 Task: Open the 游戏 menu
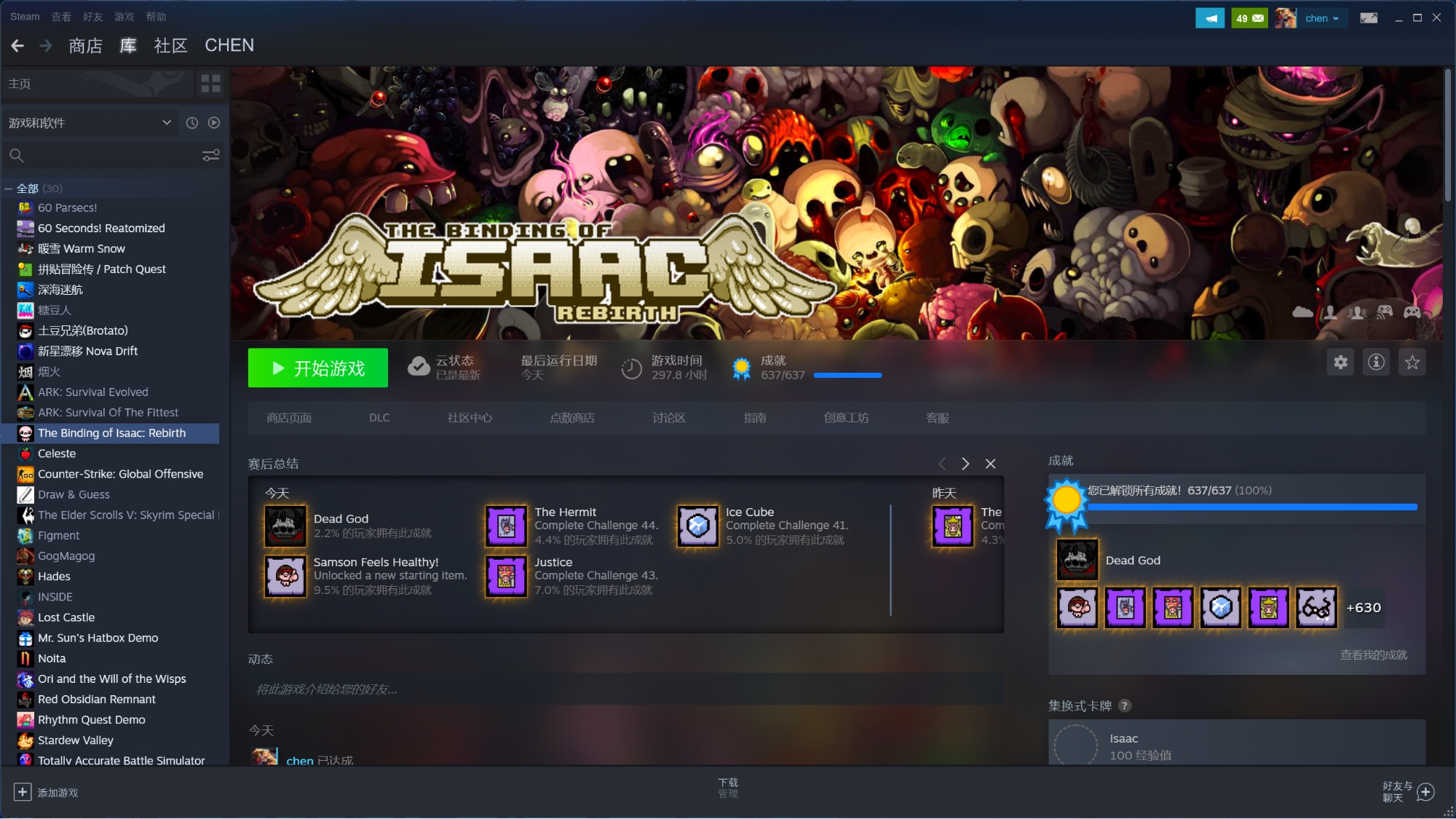(x=124, y=17)
